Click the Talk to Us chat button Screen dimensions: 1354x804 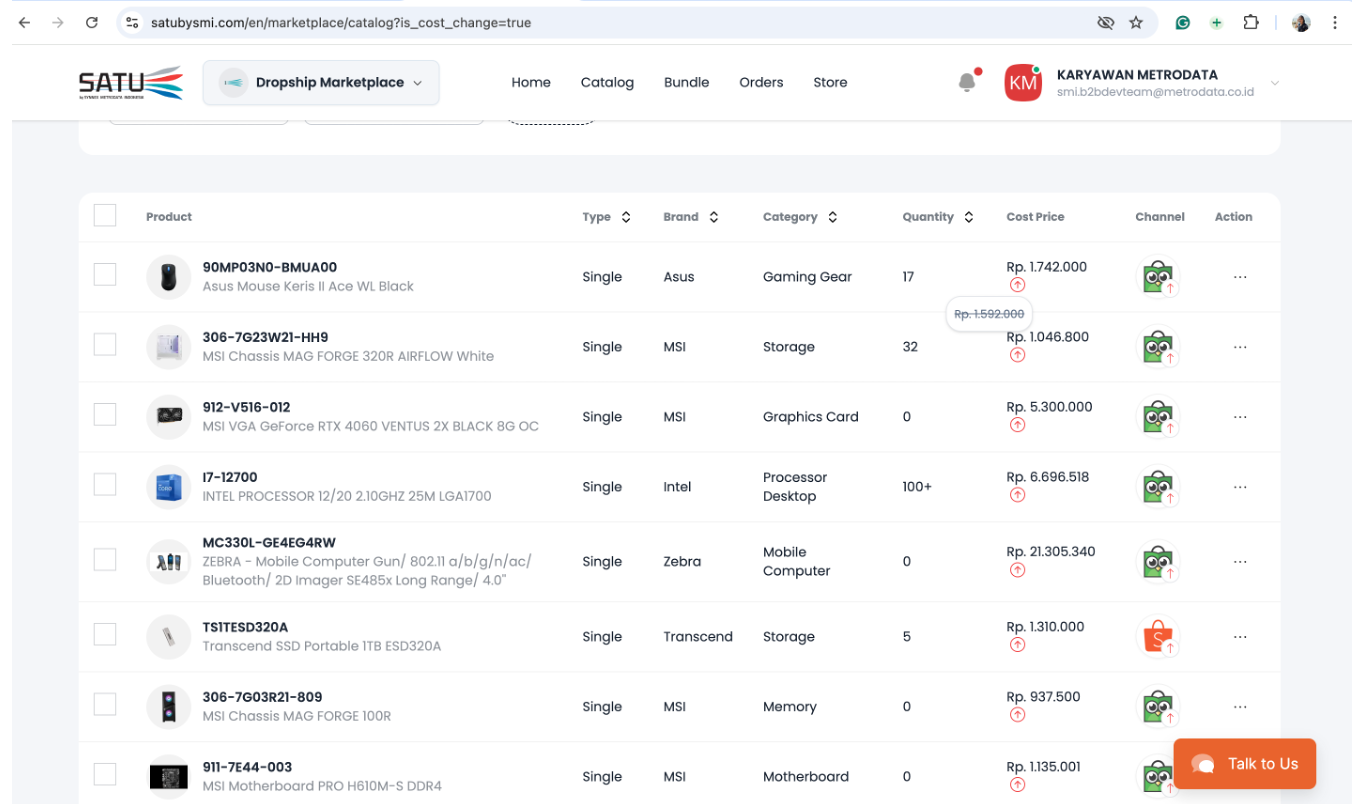click(1244, 764)
